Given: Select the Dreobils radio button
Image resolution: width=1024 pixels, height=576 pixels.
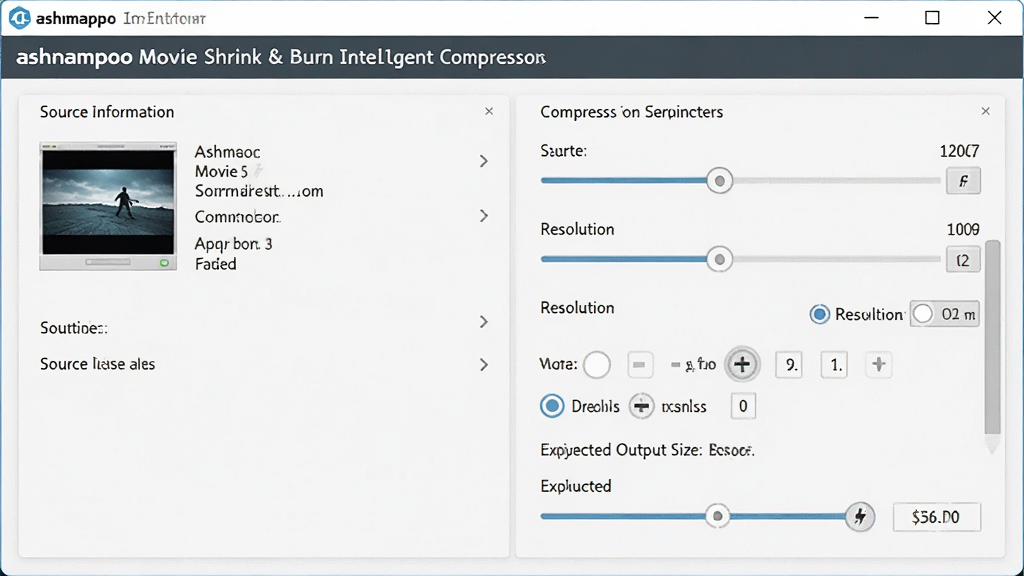Looking at the screenshot, I should tap(552, 406).
